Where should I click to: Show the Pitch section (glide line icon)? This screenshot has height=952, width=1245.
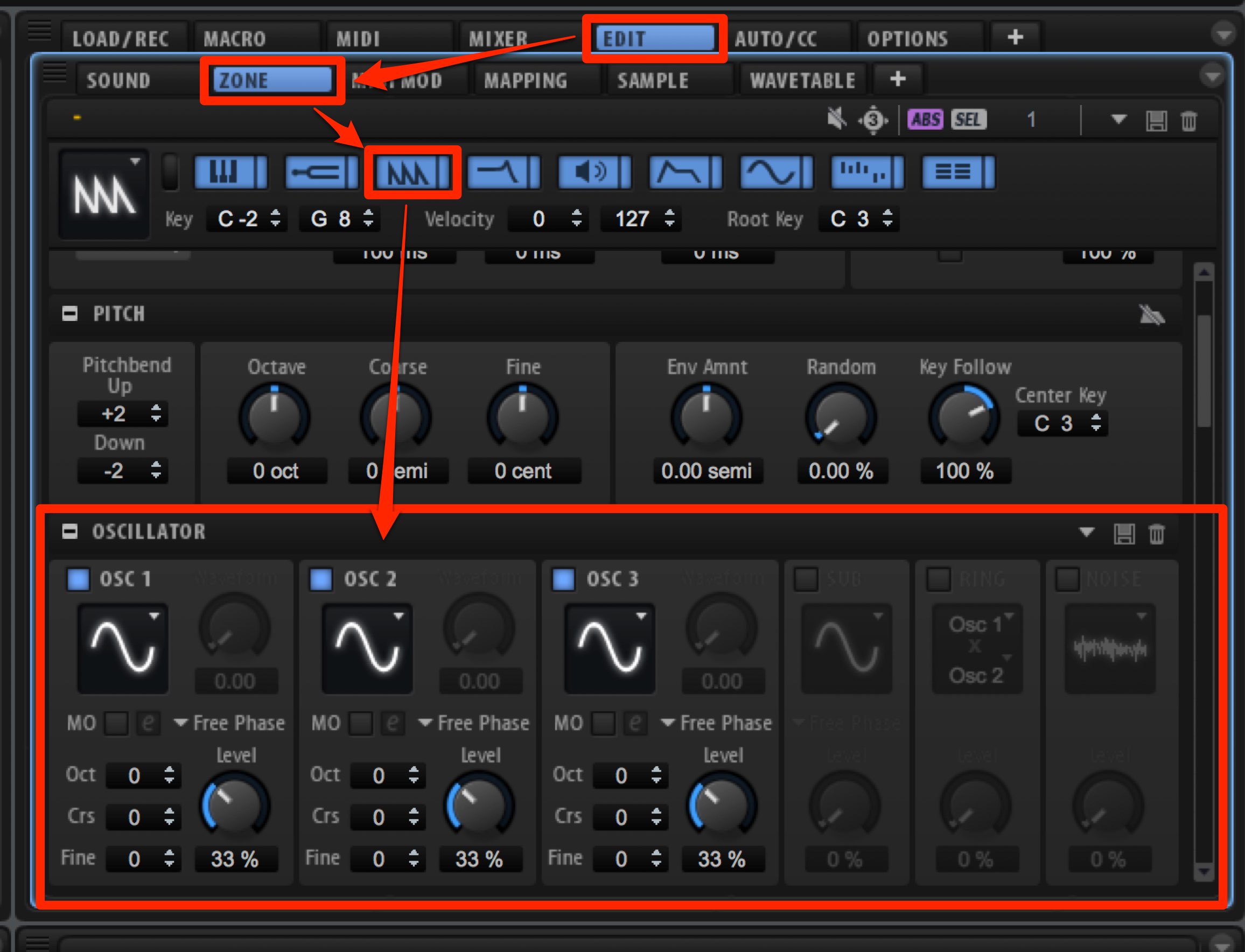point(322,172)
